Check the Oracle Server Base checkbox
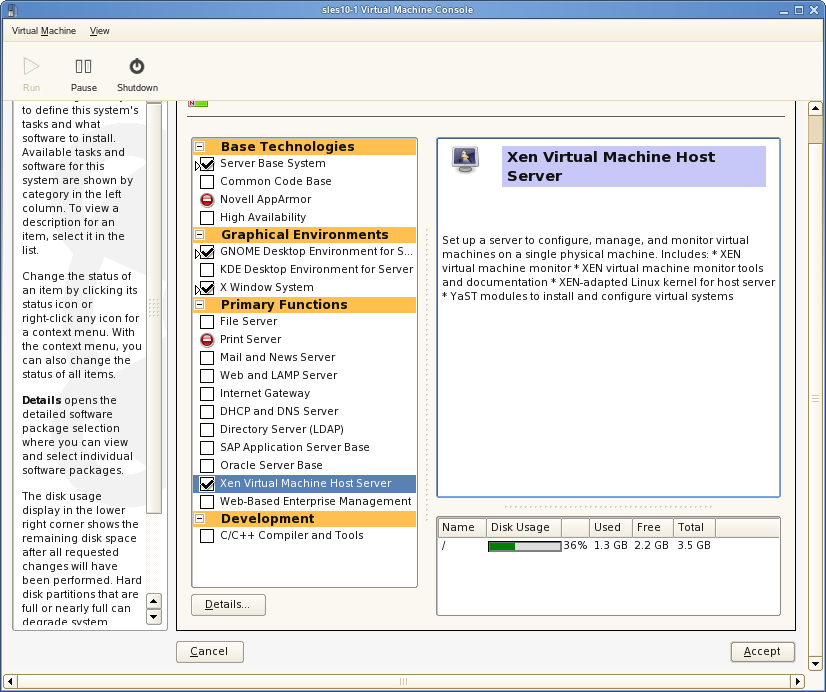This screenshot has height=692, width=826. tap(207, 466)
